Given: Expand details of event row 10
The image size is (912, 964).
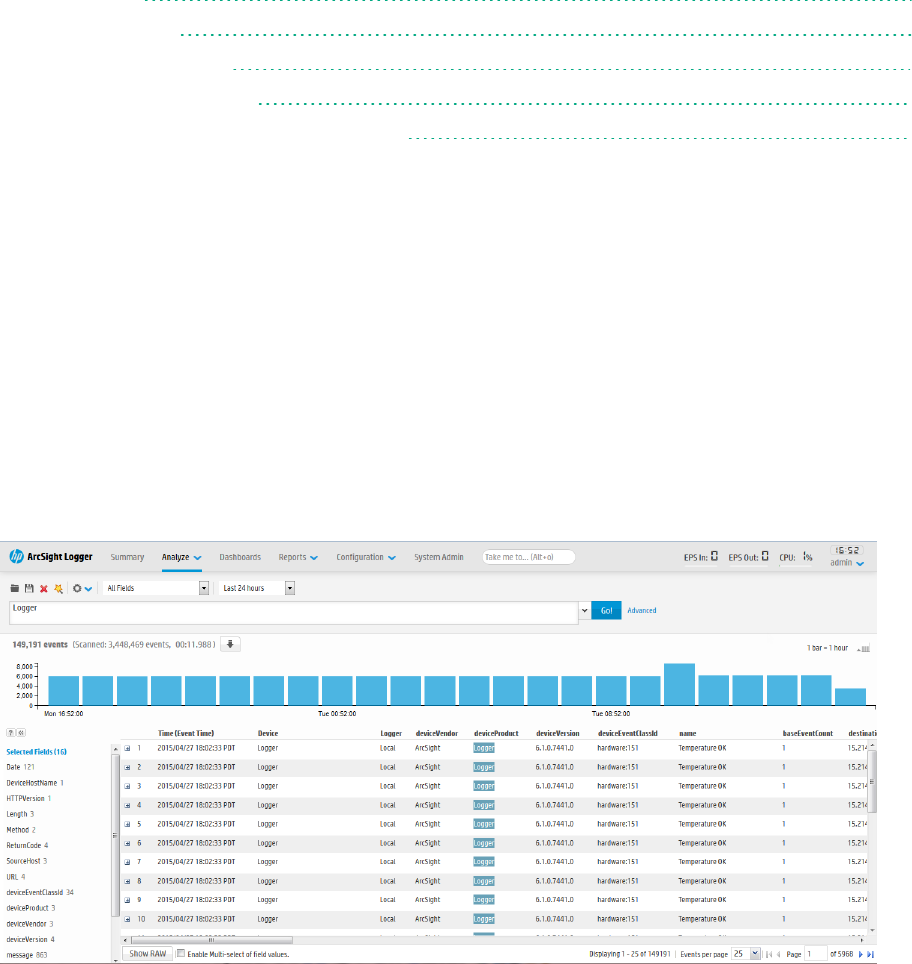Looking at the screenshot, I should tap(127, 919).
